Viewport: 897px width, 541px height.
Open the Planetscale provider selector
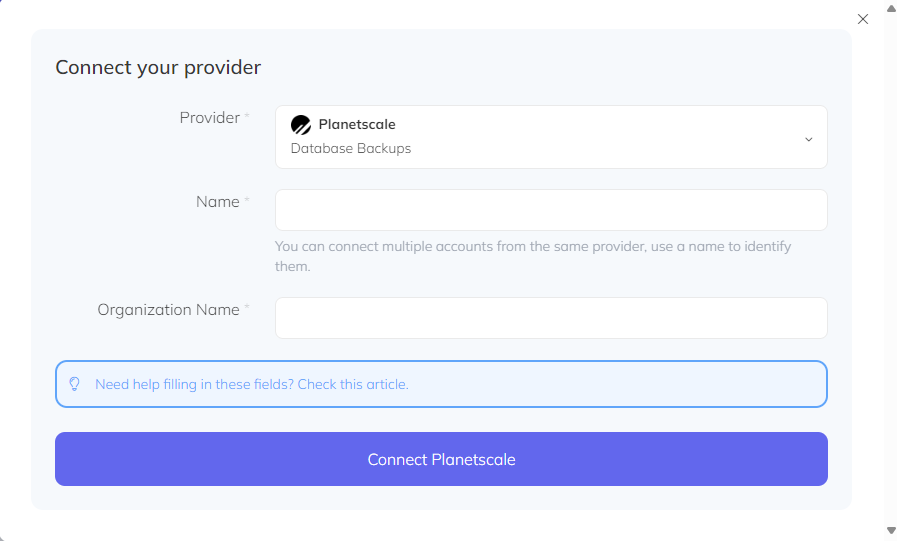point(550,137)
